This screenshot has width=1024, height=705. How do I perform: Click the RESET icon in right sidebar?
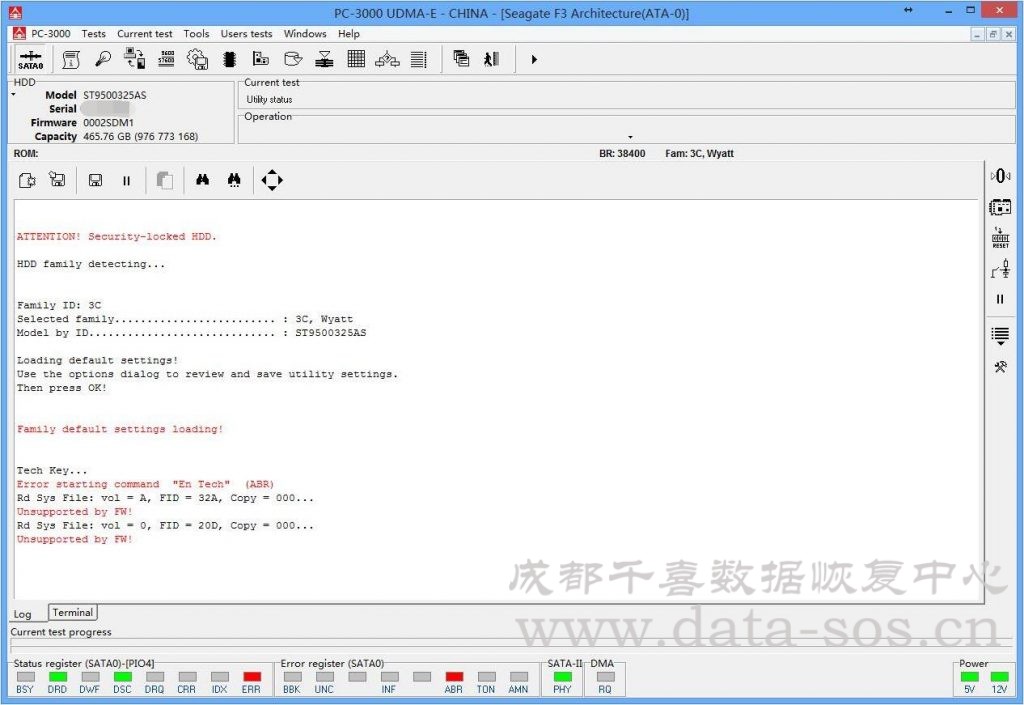[1000, 238]
